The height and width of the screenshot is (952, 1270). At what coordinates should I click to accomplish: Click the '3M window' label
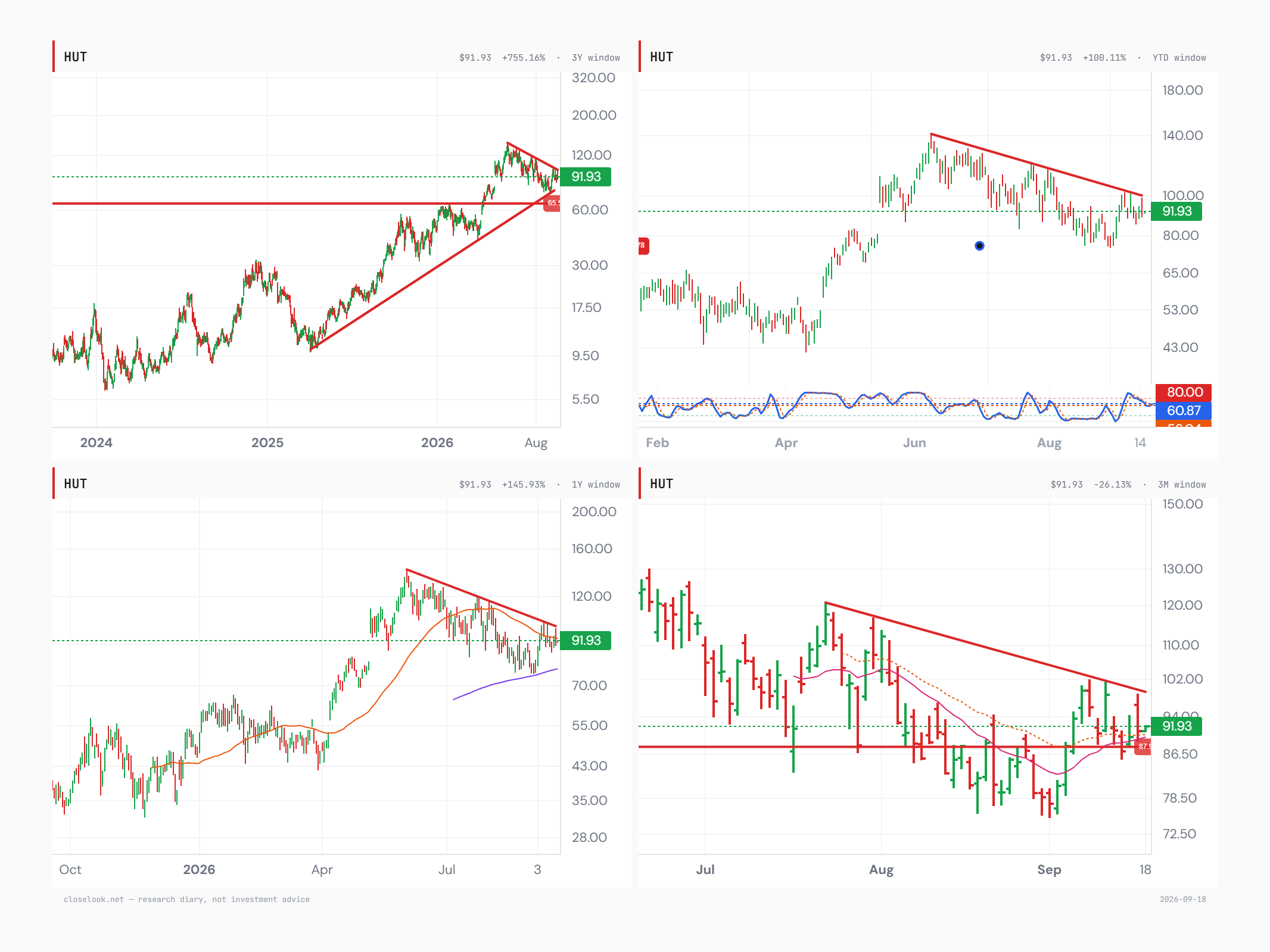pyautogui.click(x=1182, y=485)
